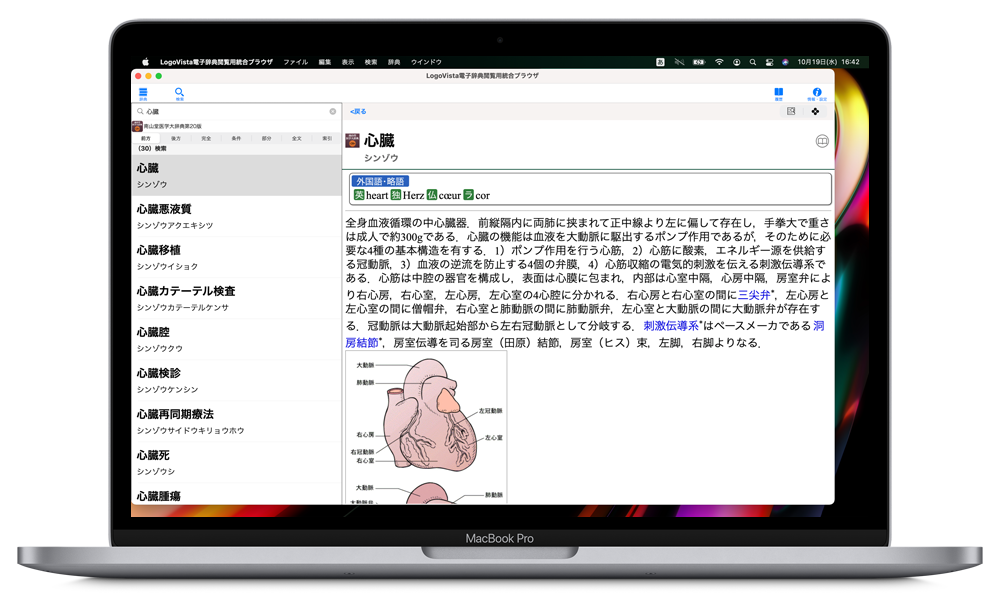Image resolution: width=1000 pixels, height=600 pixels.
Task: Select the 部分 search mode tab
Action: [267, 138]
